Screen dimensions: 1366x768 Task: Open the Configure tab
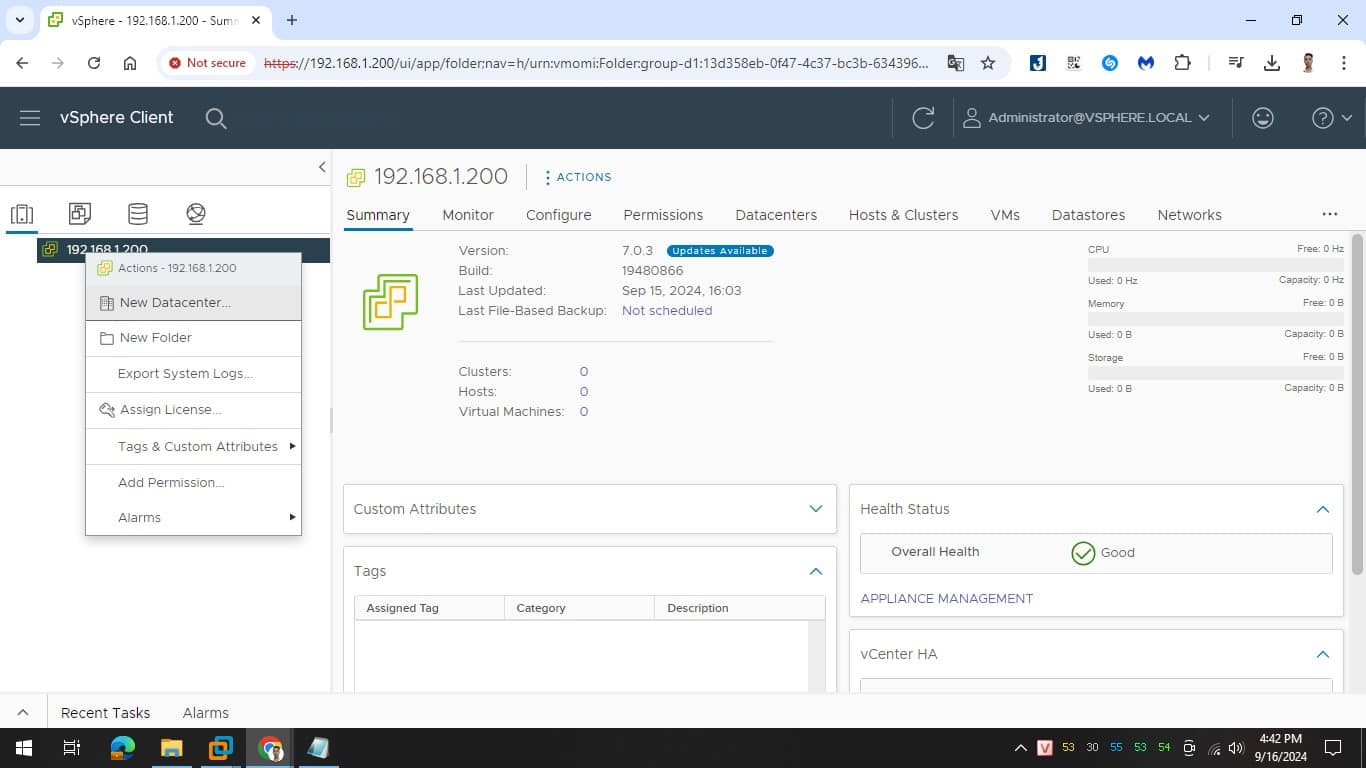(558, 215)
